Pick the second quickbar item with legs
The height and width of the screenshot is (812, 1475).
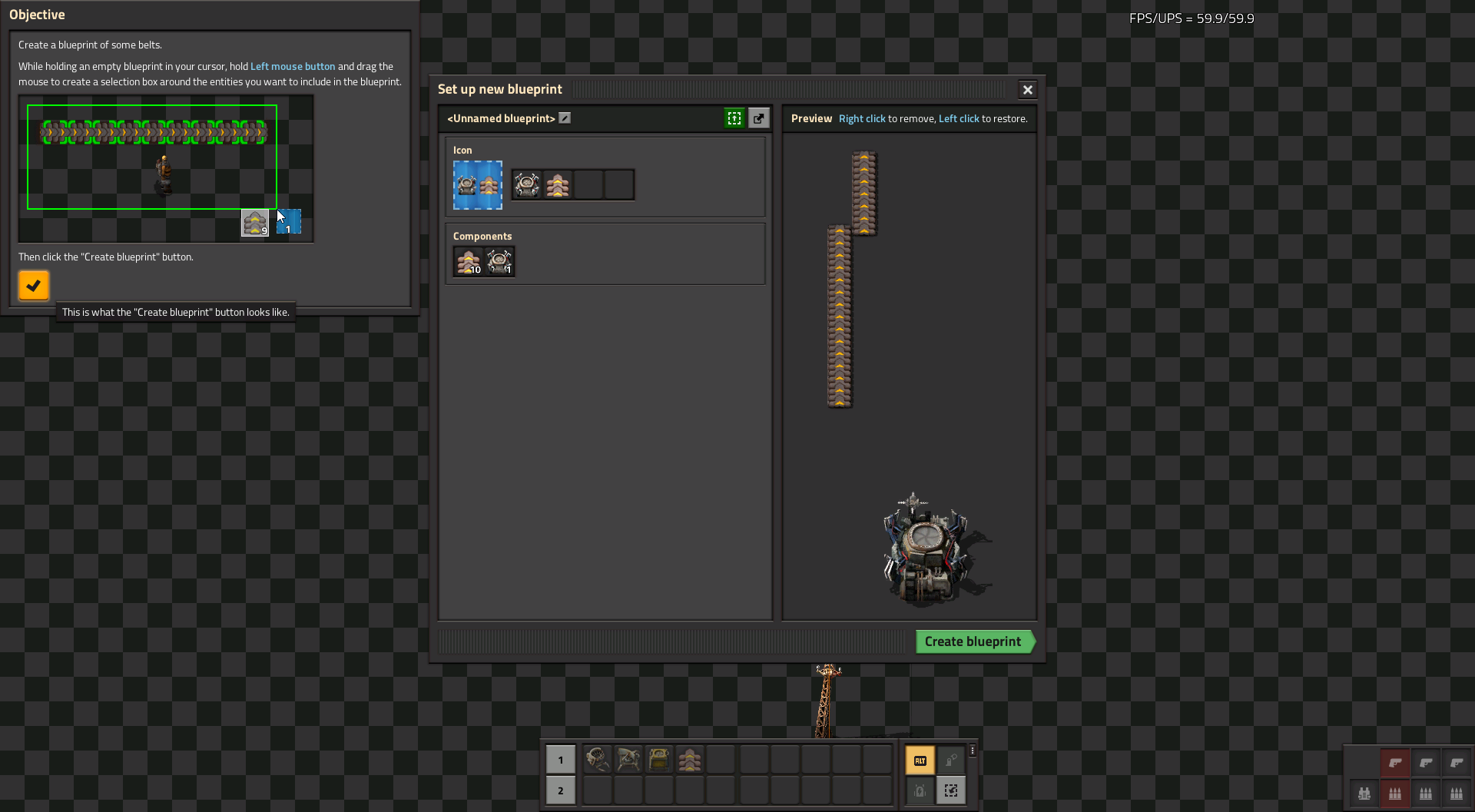point(628,760)
